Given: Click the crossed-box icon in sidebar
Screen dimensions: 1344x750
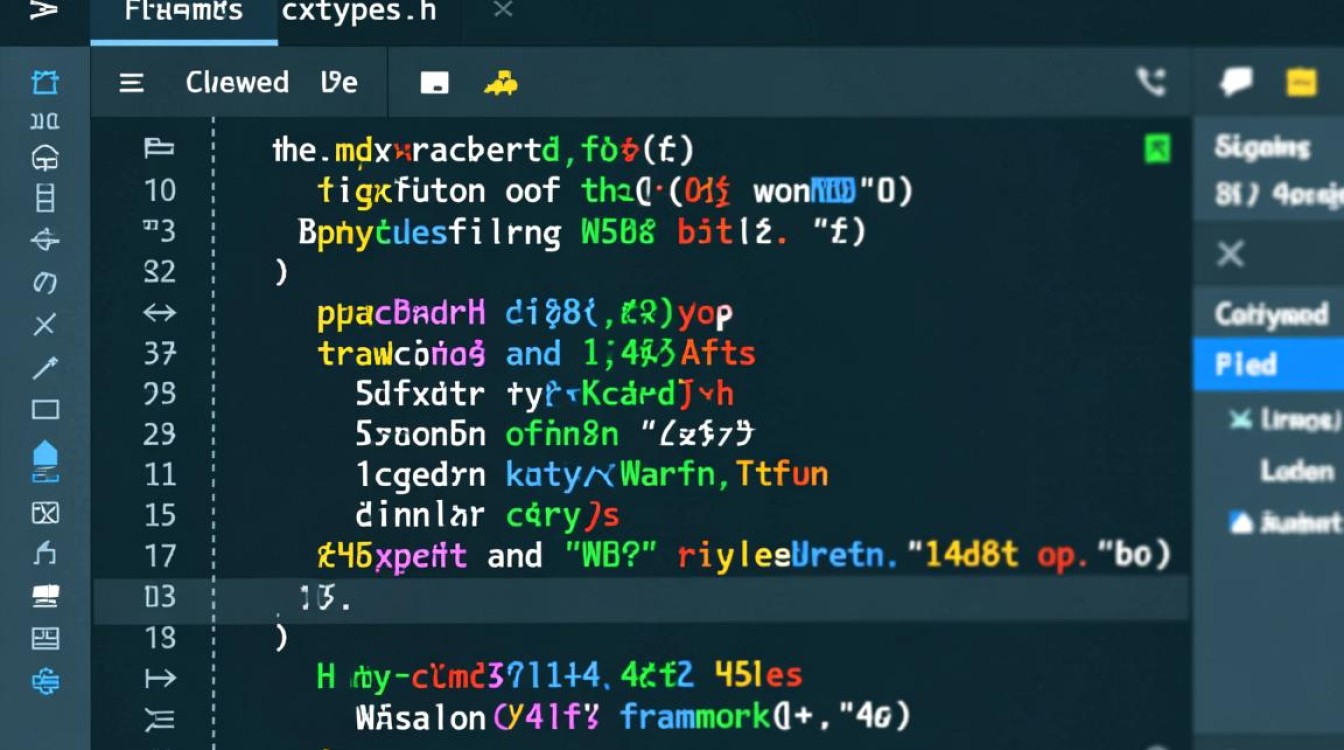Looking at the screenshot, I should [x=45, y=513].
